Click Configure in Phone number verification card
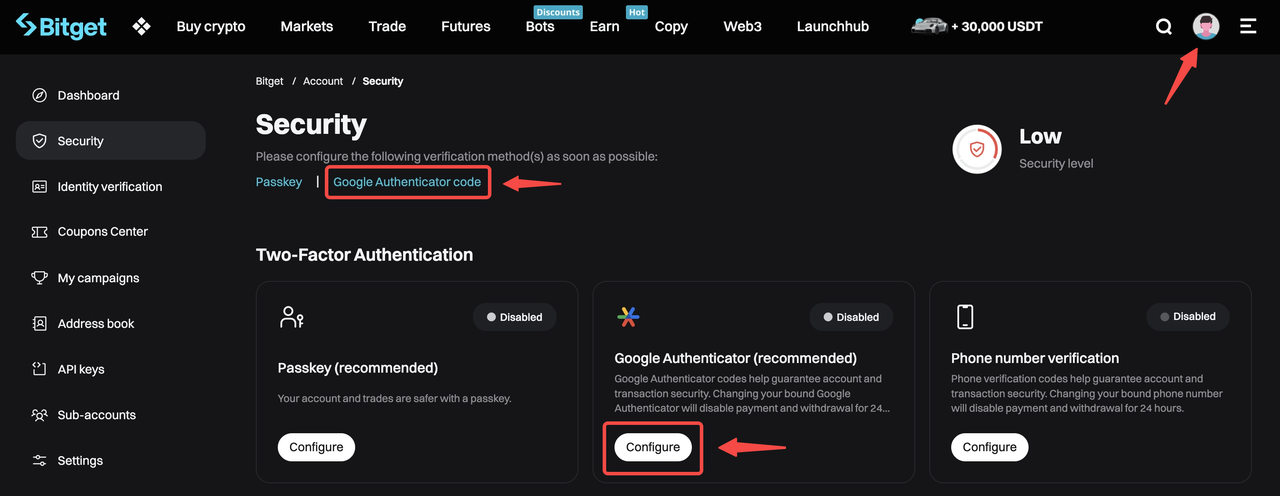The height and width of the screenshot is (496, 1280). click(x=990, y=447)
